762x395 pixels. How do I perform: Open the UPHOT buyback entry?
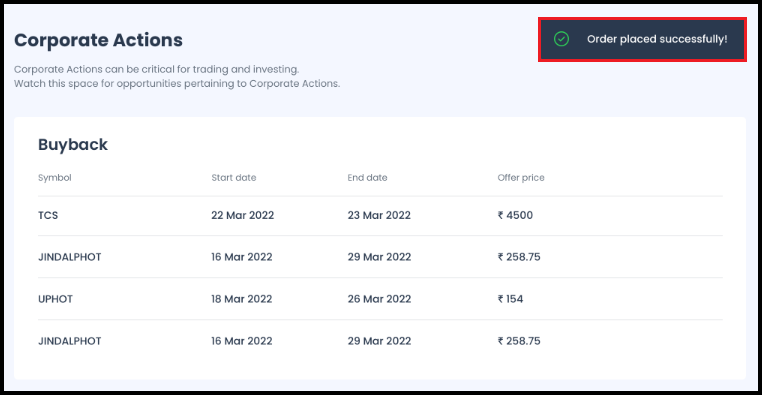[x=380, y=299]
